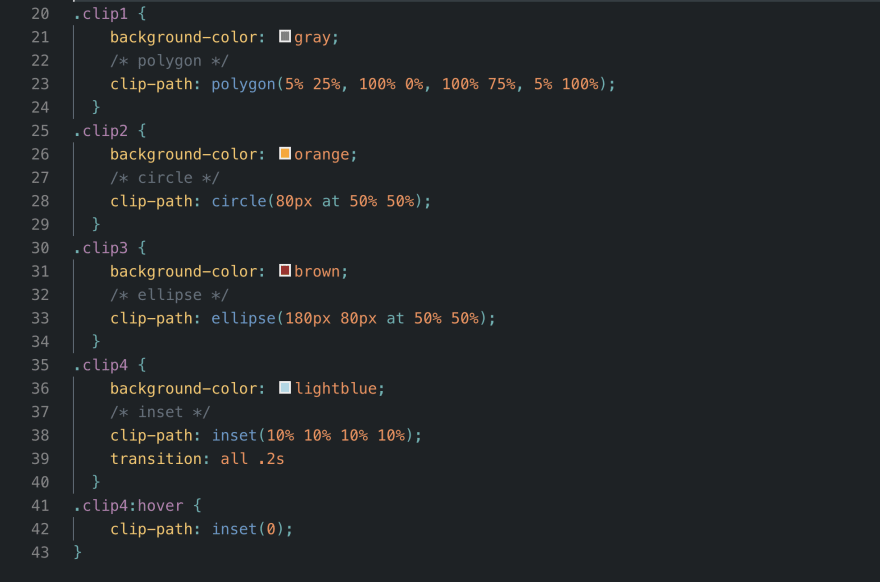Click the circle function name

coord(239,201)
